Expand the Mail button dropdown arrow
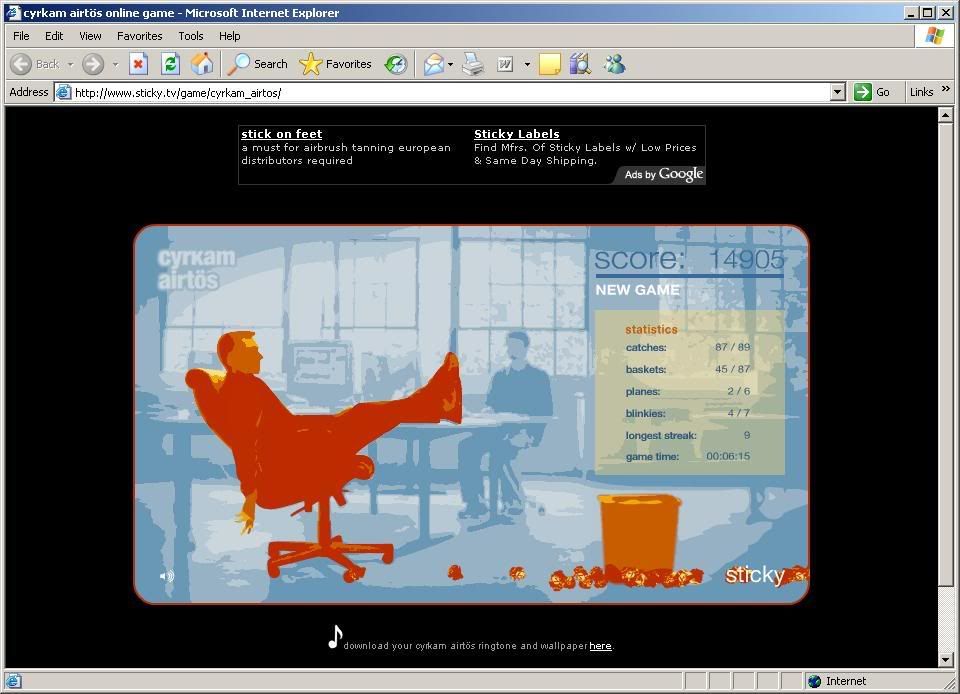The width and height of the screenshot is (960, 694). [451, 64]
